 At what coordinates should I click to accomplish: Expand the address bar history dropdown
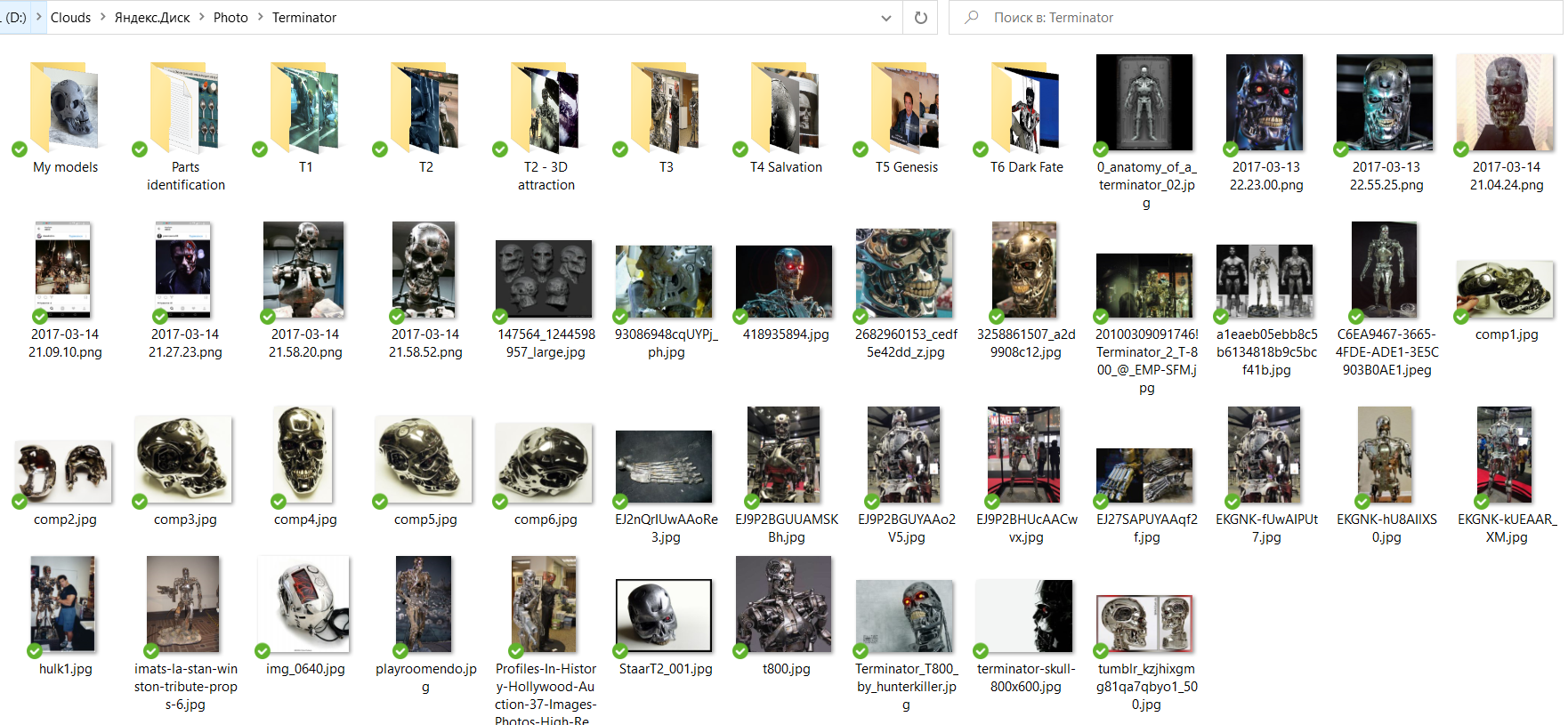[x=885, y=18]
